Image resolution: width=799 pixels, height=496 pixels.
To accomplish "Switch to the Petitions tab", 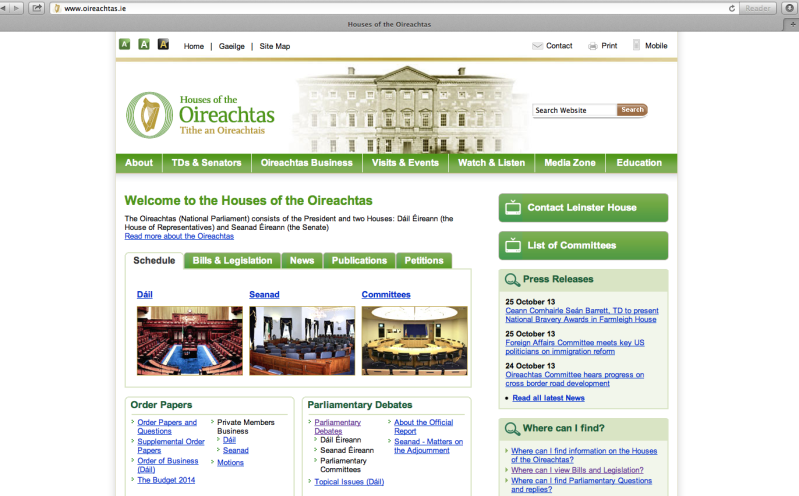I will pyautogui.click(x=424, y=260).
